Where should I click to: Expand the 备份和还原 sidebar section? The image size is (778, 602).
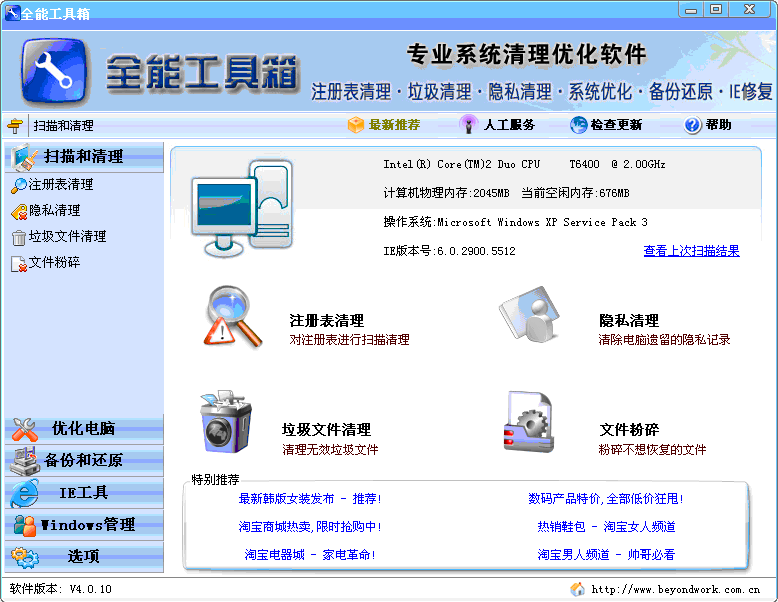(x=84, y=461)
